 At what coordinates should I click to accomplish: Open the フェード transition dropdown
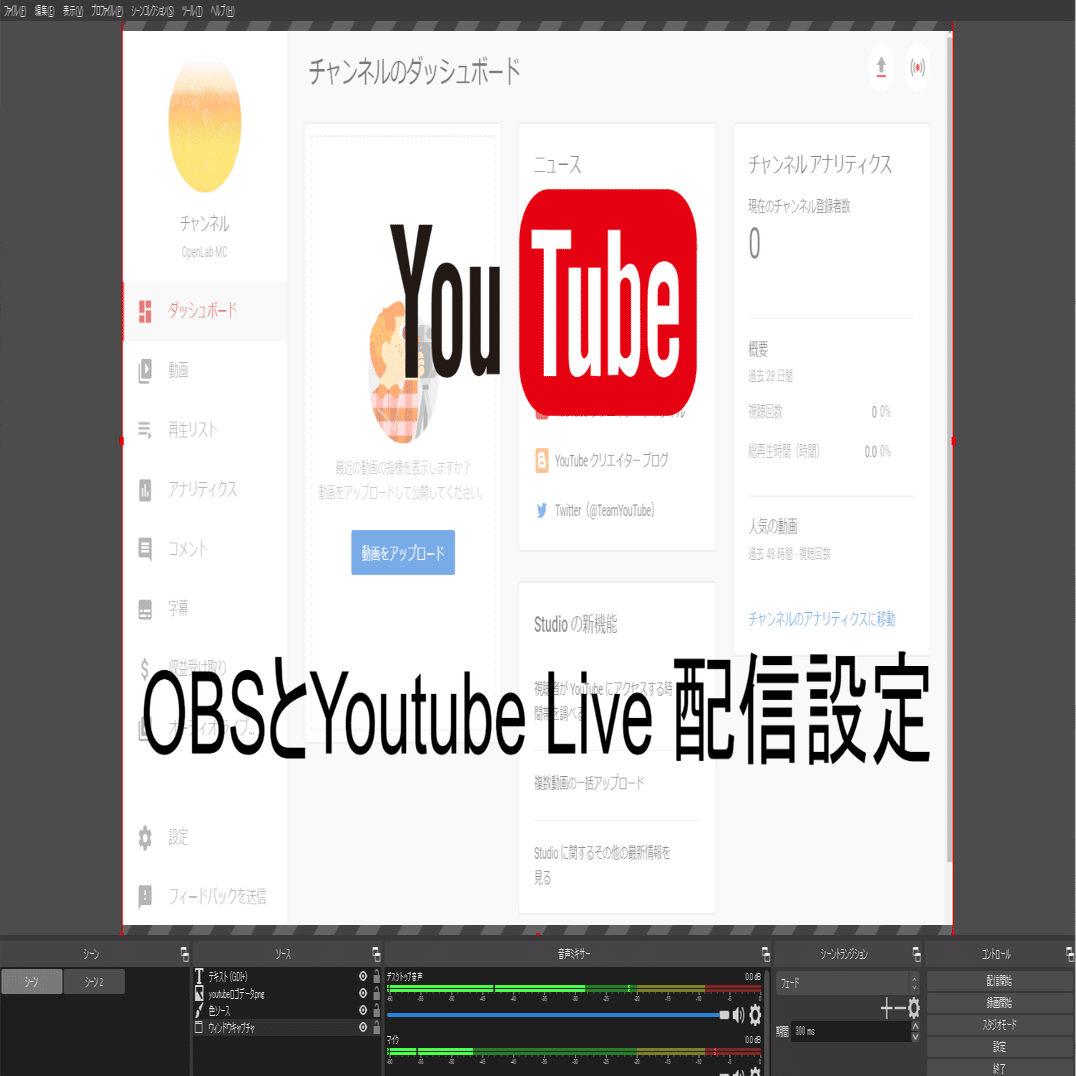[x=848, y=983]
